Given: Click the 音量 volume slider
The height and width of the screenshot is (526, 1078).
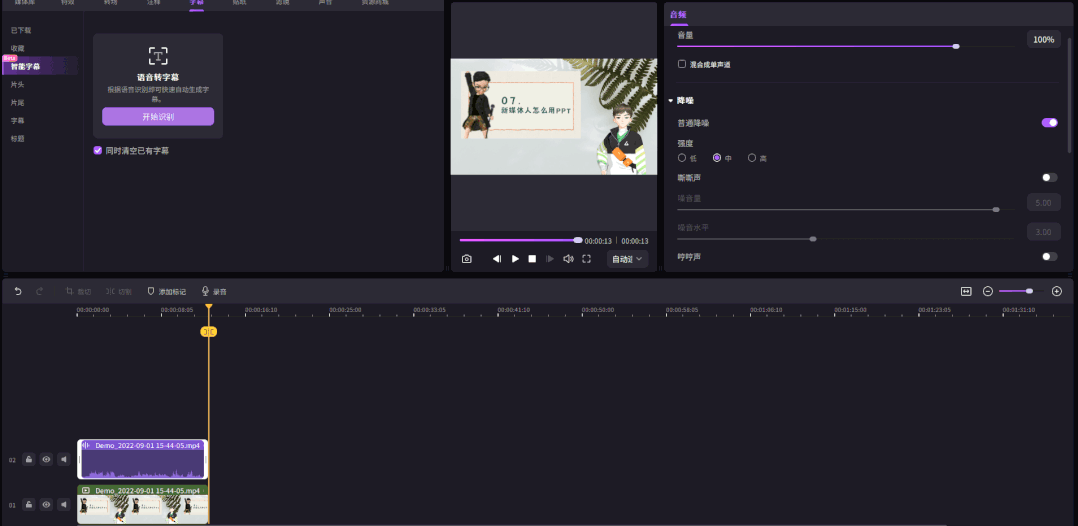Looking at the screenshot, I should 846,46.
